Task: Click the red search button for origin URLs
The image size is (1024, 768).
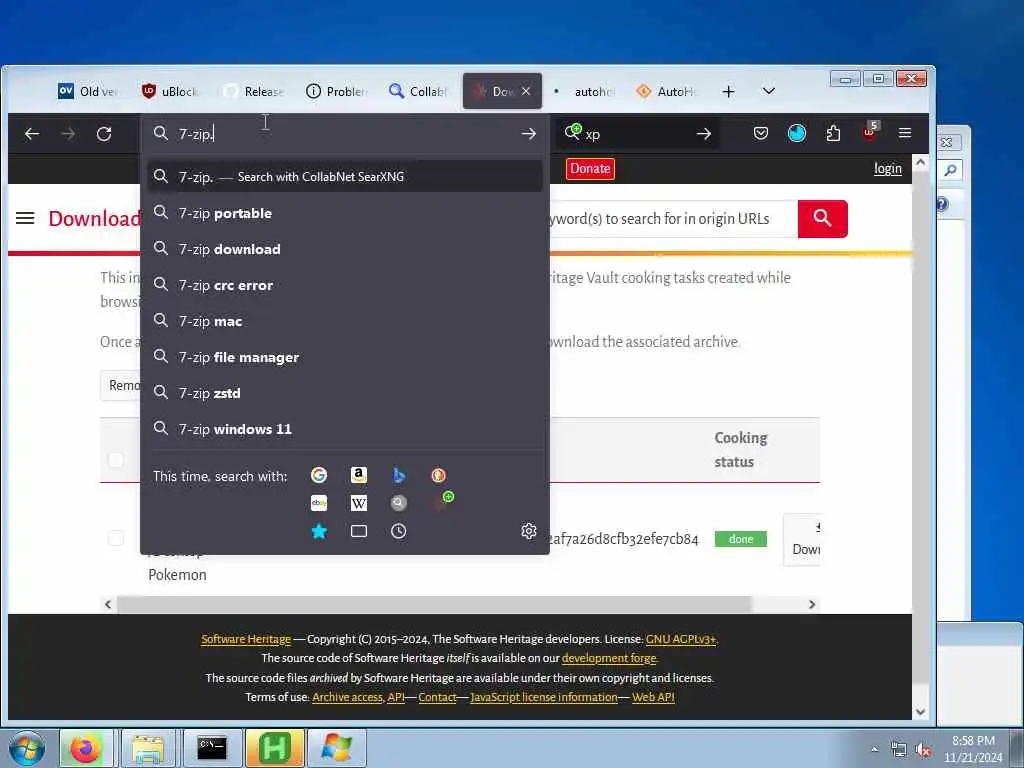Action: (x=822, y=219)
